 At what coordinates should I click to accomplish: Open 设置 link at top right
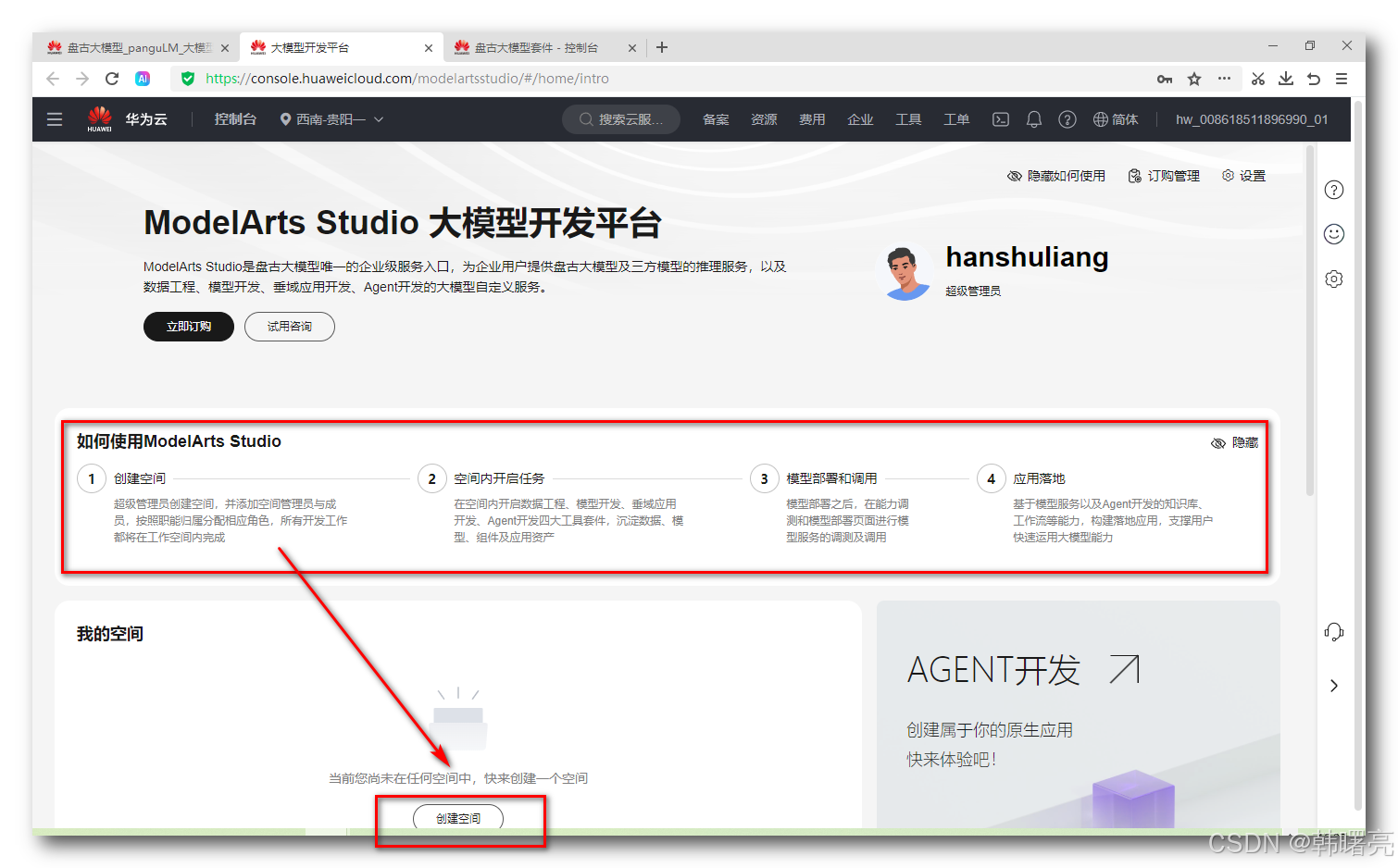[1243, 176]
